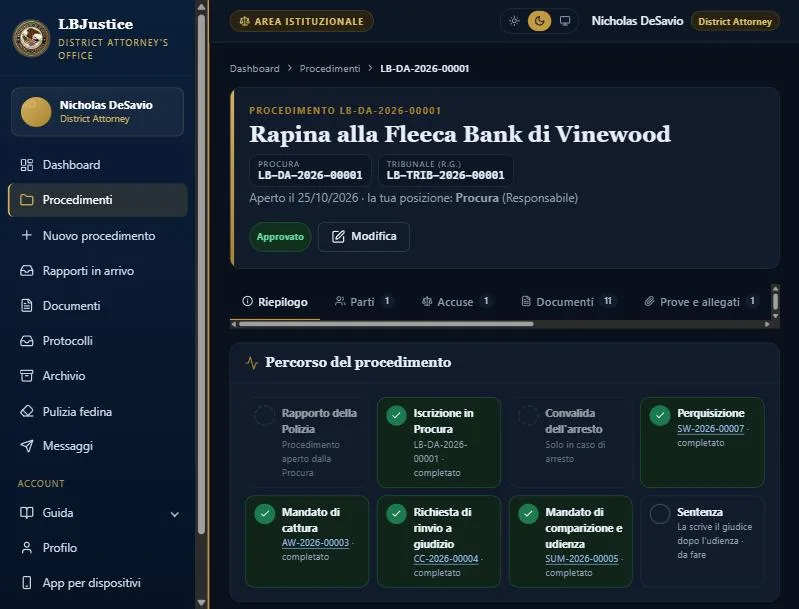Go to Dashboard breadcrumb
799x609 pixels.
pyautogui.click(x=254, y=68)
